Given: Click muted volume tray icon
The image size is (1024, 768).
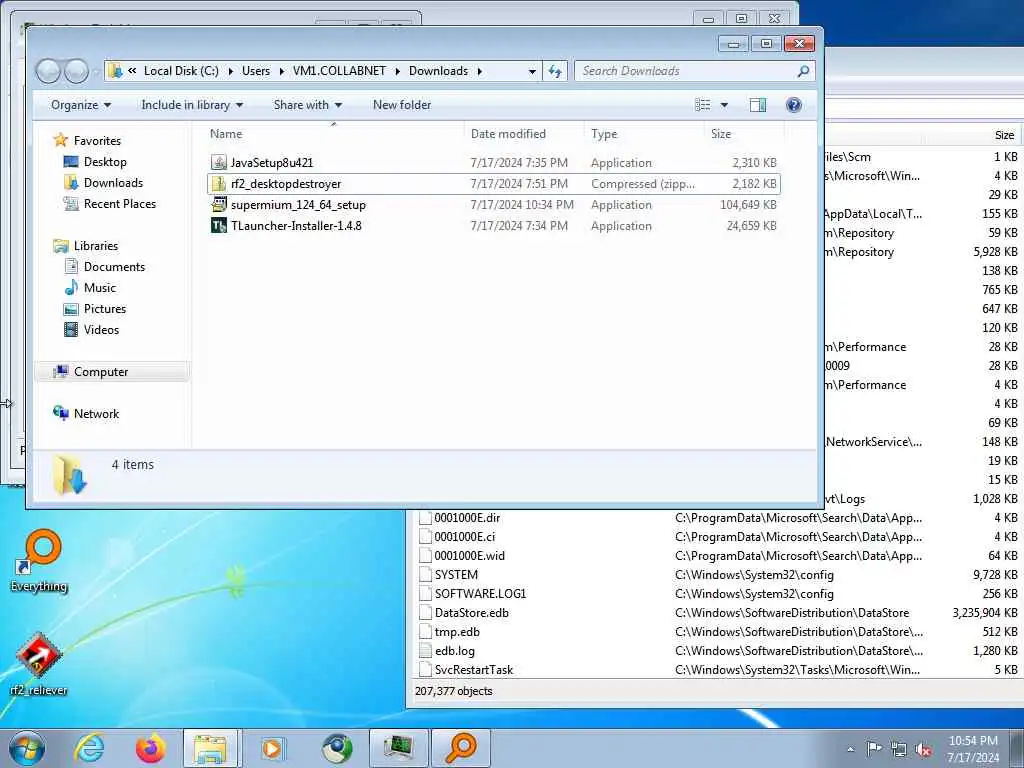Looking at the screenshot, I should click(x=923, y=750).
